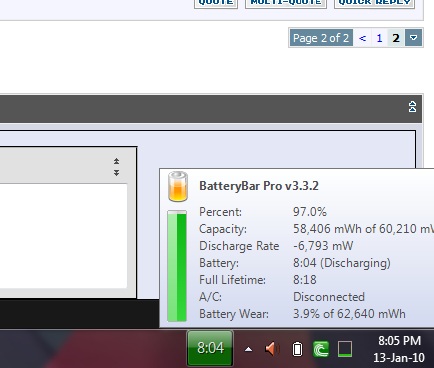Viewport: 434px width, 368px height.
Task: Click inside the white message text area
Action: [63, 236]
